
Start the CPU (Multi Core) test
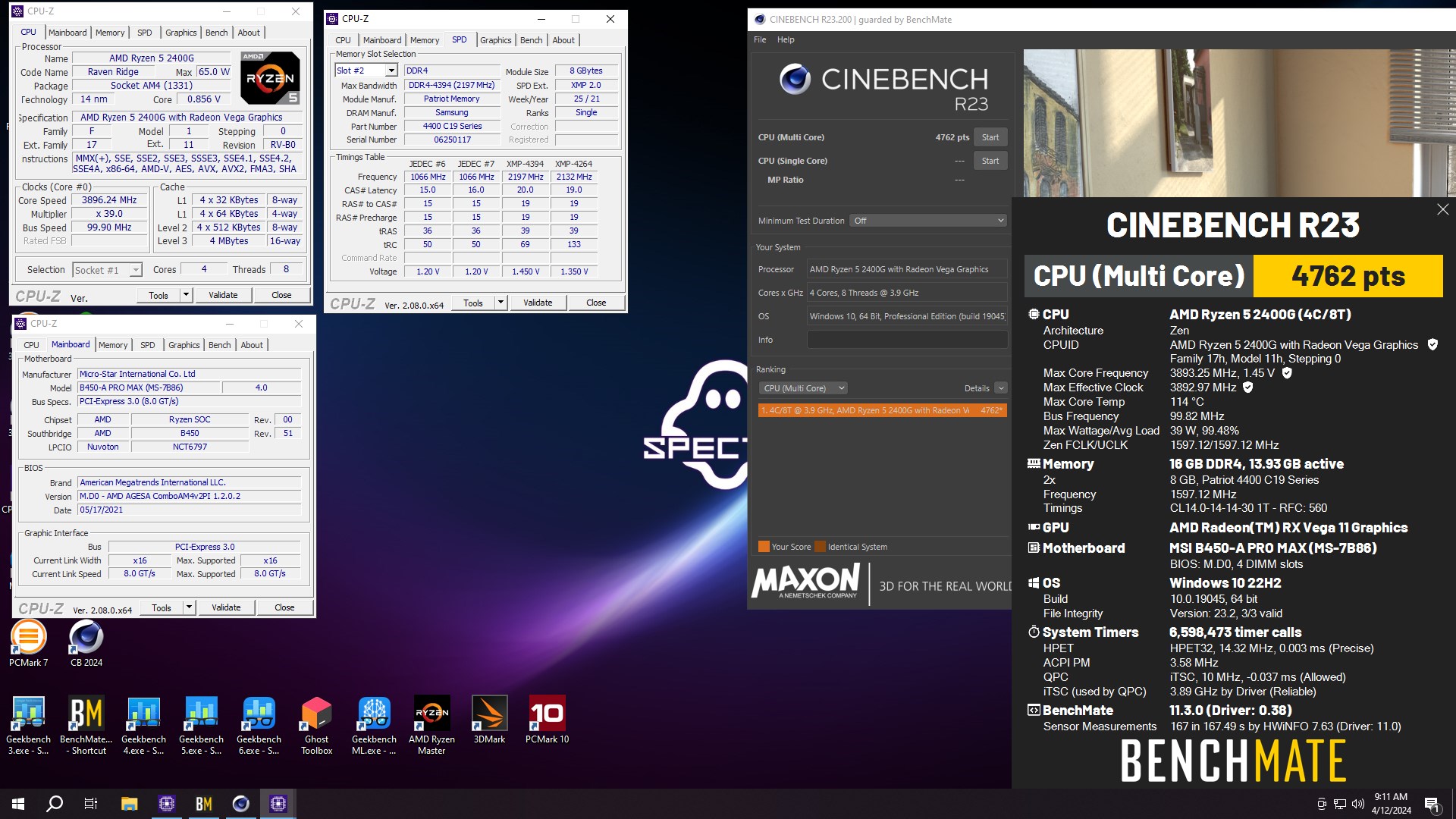click(x=990, y=137)
